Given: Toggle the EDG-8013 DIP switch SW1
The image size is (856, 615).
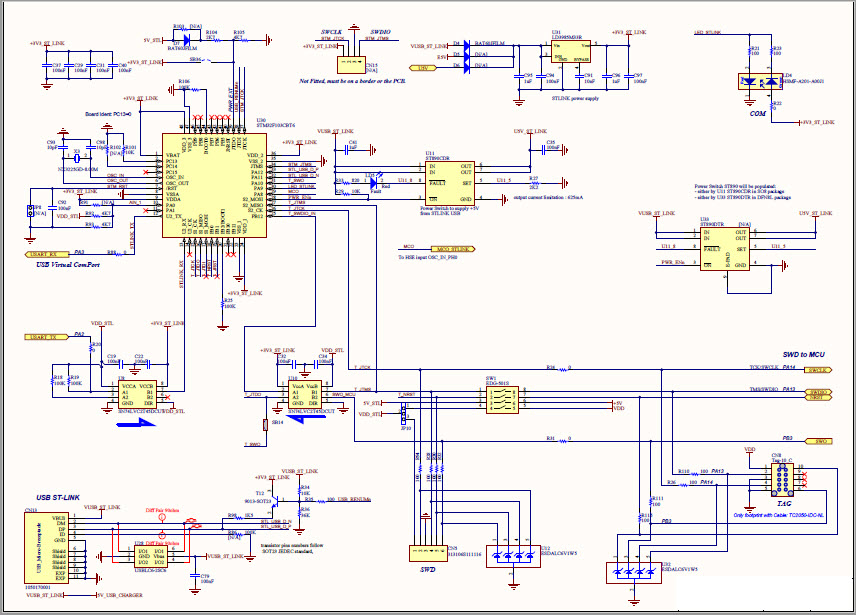Looking at the screenshot, I should click(x=503, y=398).
